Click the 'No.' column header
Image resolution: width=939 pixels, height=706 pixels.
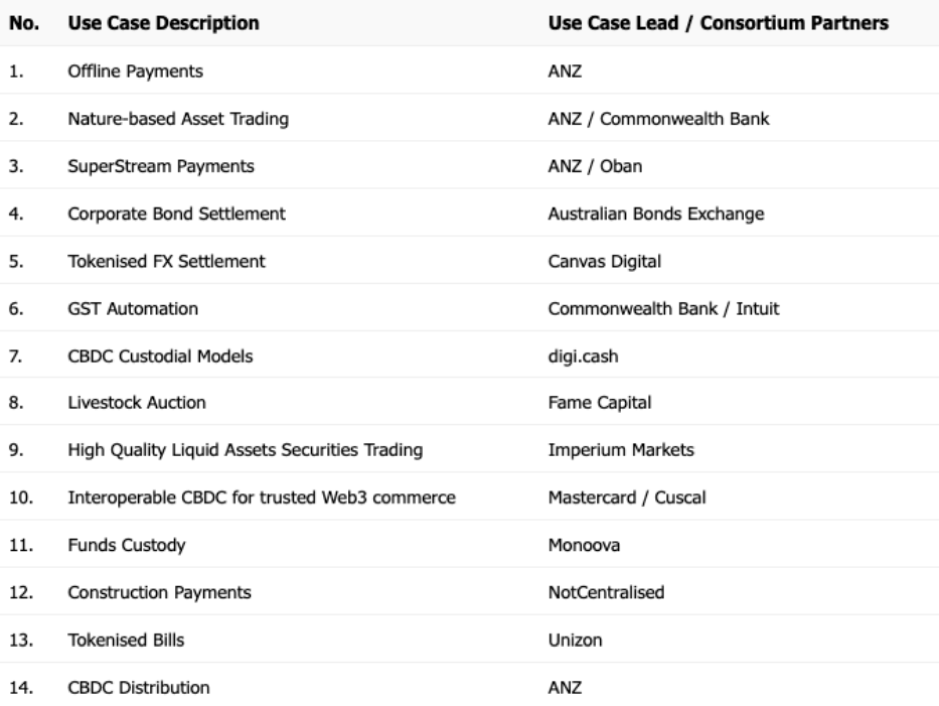coord(24,23)
